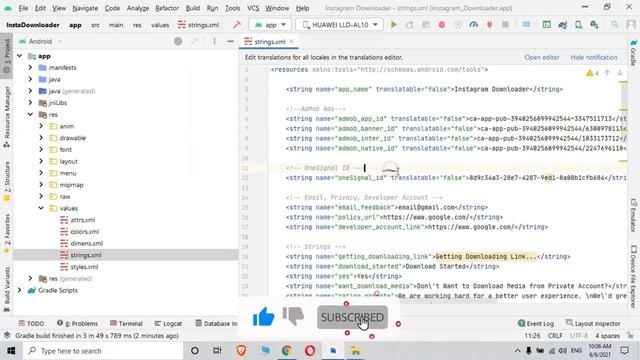Image resolution: width=640 pixels, height=360 pixels.
Task: Open the profiler gauge icon
Action: coord(473,25)
